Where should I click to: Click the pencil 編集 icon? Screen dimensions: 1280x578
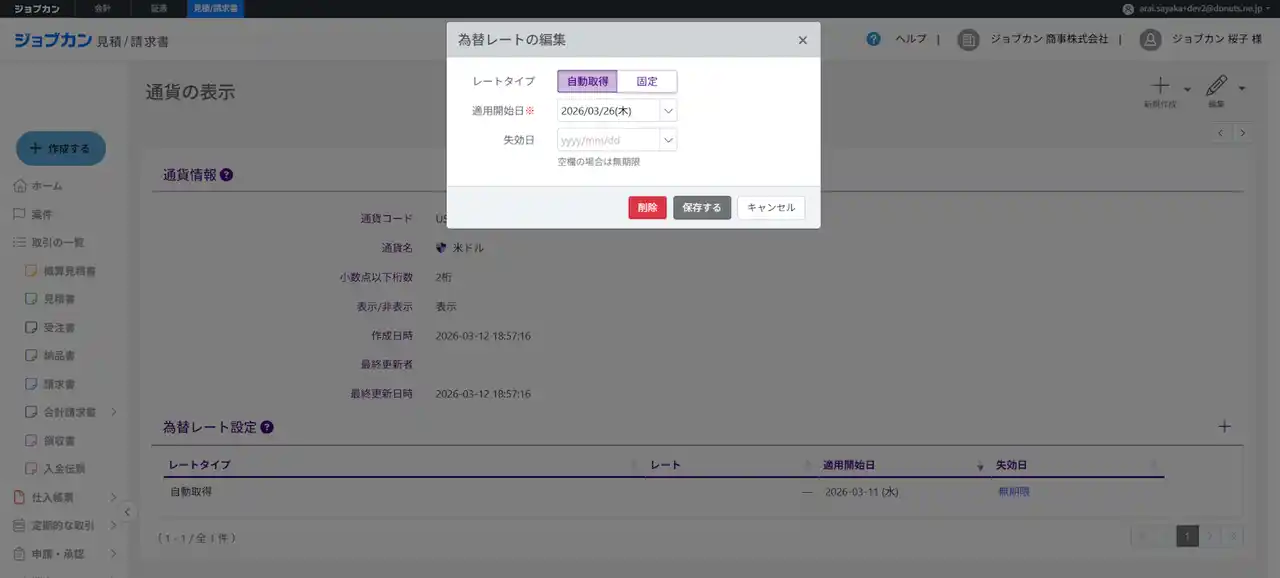(x=1216, y=87)
